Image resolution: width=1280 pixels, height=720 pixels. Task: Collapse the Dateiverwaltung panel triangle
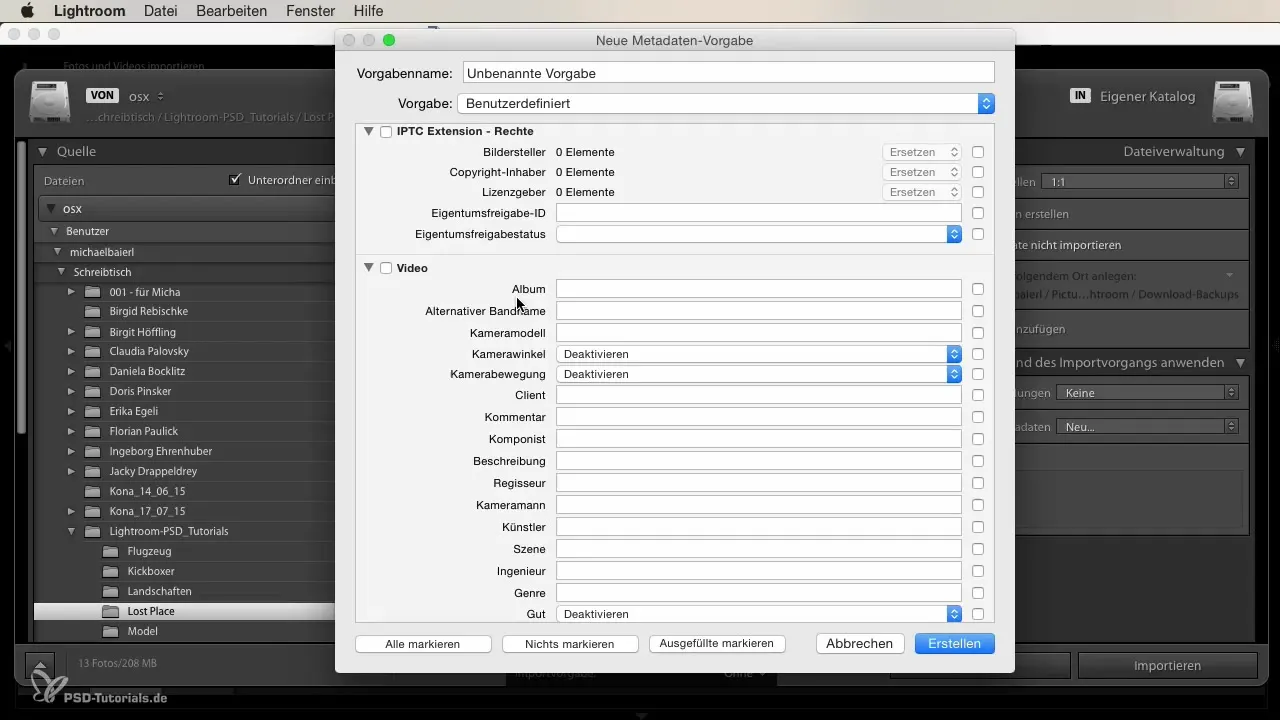coord(1240,152)
